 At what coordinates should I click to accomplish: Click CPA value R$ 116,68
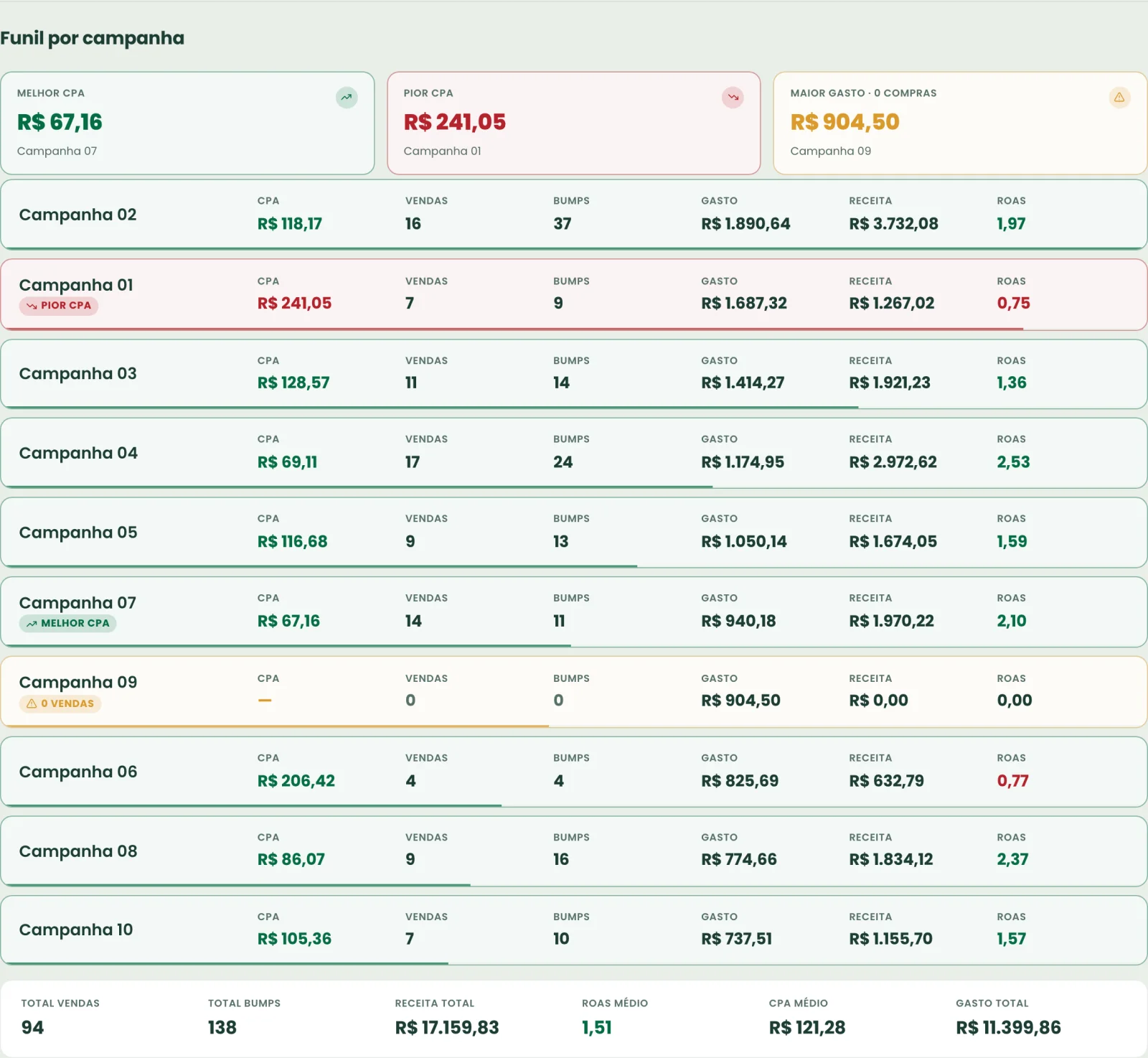292,542
